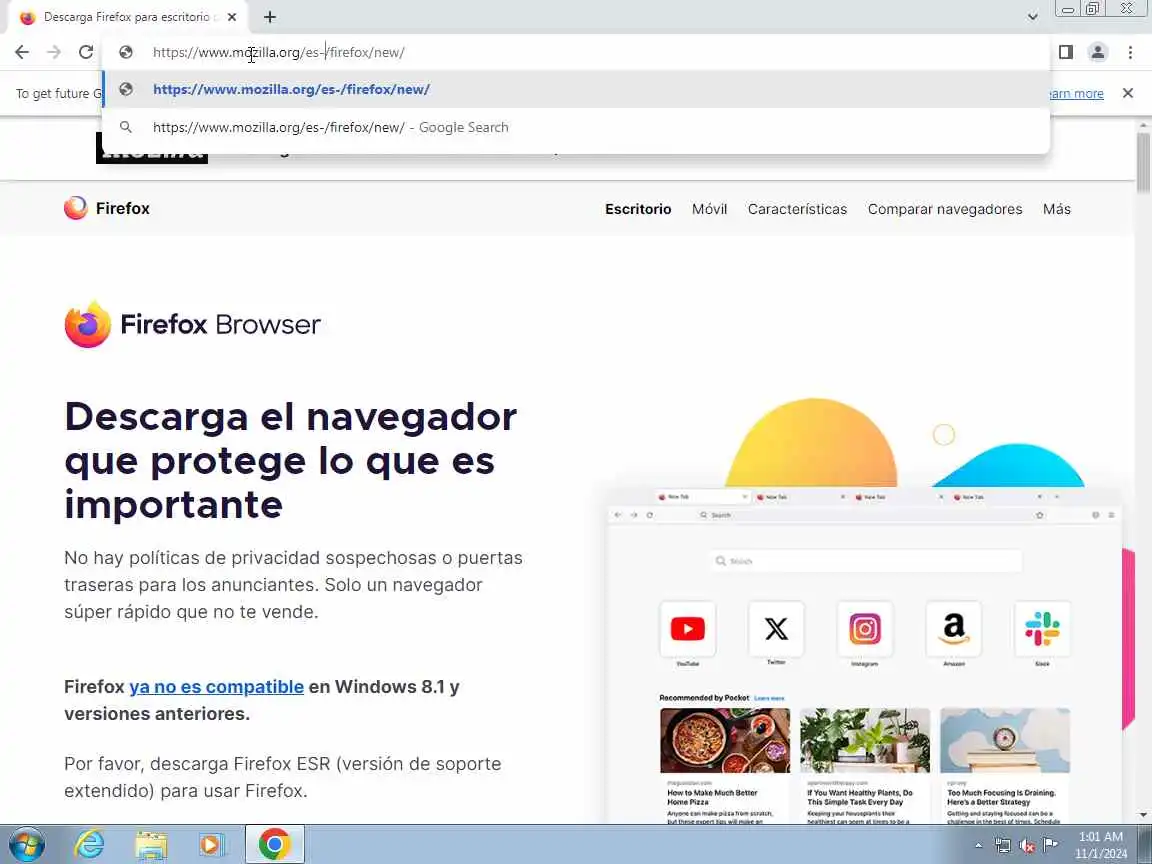Click the X Twitter shortcut tile
Viewport: 1152px width, 864px height.
pos(777,629)
